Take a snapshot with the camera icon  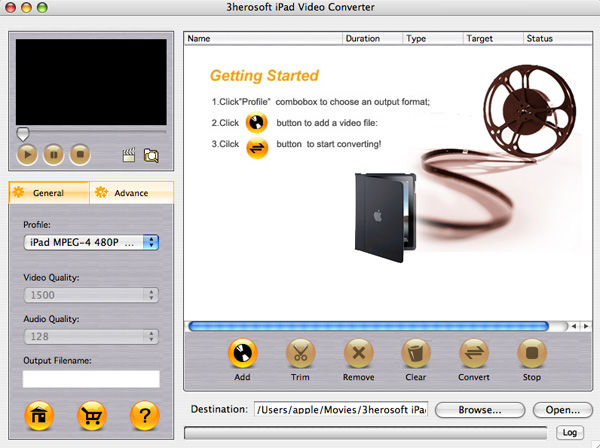151,155
